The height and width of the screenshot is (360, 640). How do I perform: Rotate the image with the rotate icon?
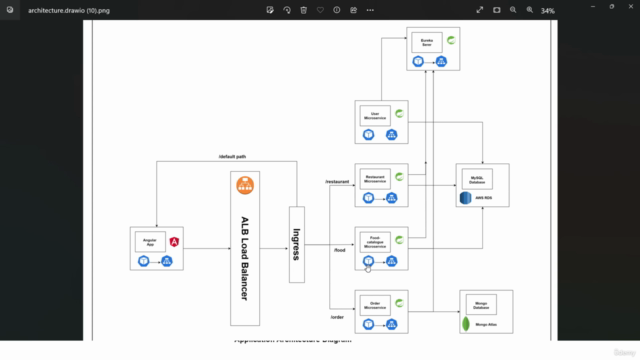pyautogui.click(x=287, y=10)
